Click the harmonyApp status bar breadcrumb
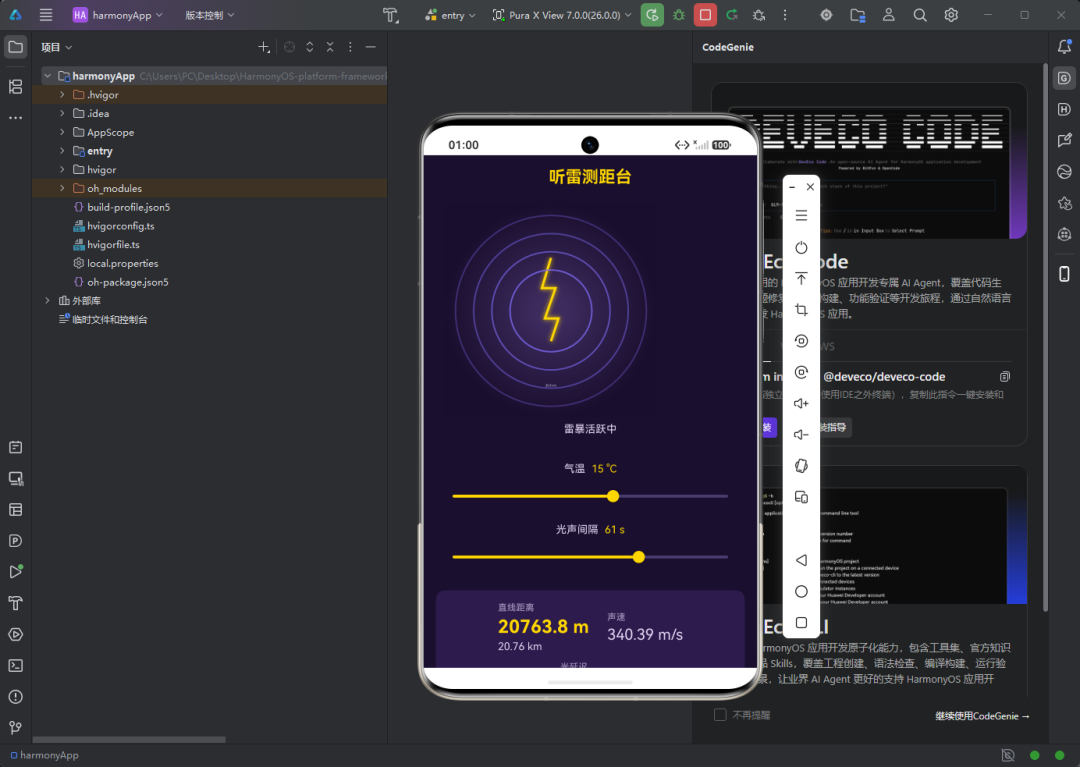1080x767 pixels. [x=45, y=755]
